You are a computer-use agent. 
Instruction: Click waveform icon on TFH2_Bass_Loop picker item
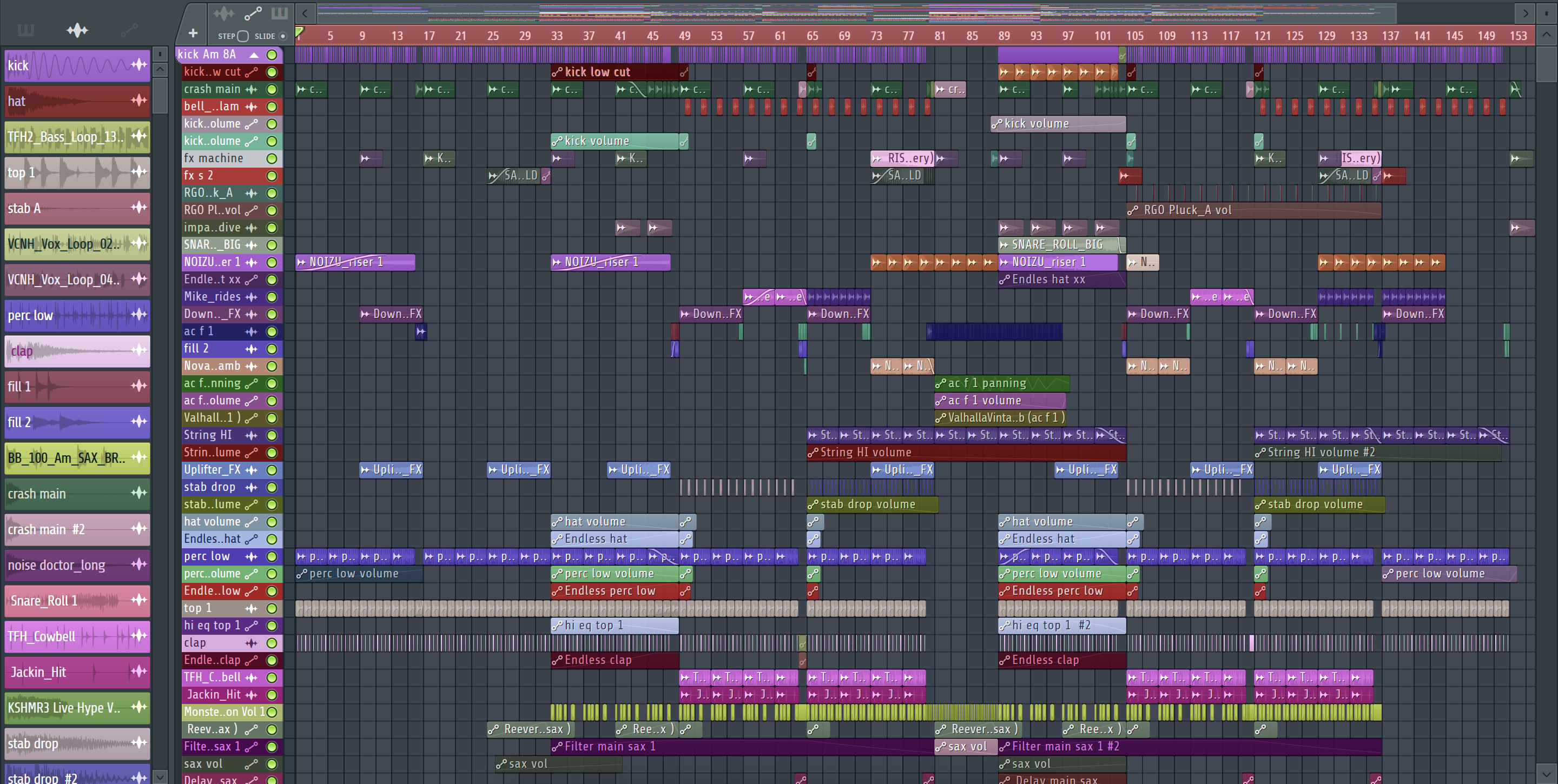pos(139,135)
